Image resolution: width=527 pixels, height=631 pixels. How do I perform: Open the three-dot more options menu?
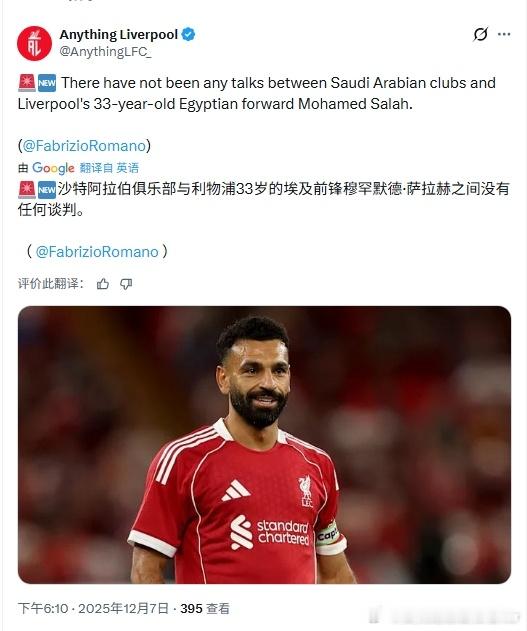(504, 35)
